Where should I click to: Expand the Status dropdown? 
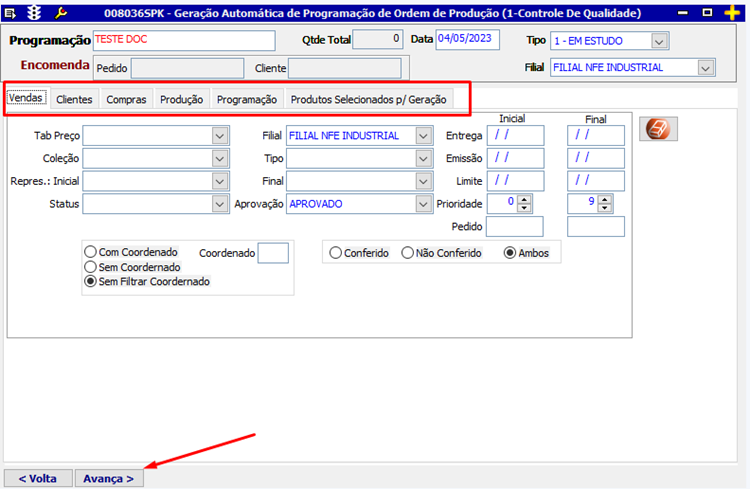220,204
